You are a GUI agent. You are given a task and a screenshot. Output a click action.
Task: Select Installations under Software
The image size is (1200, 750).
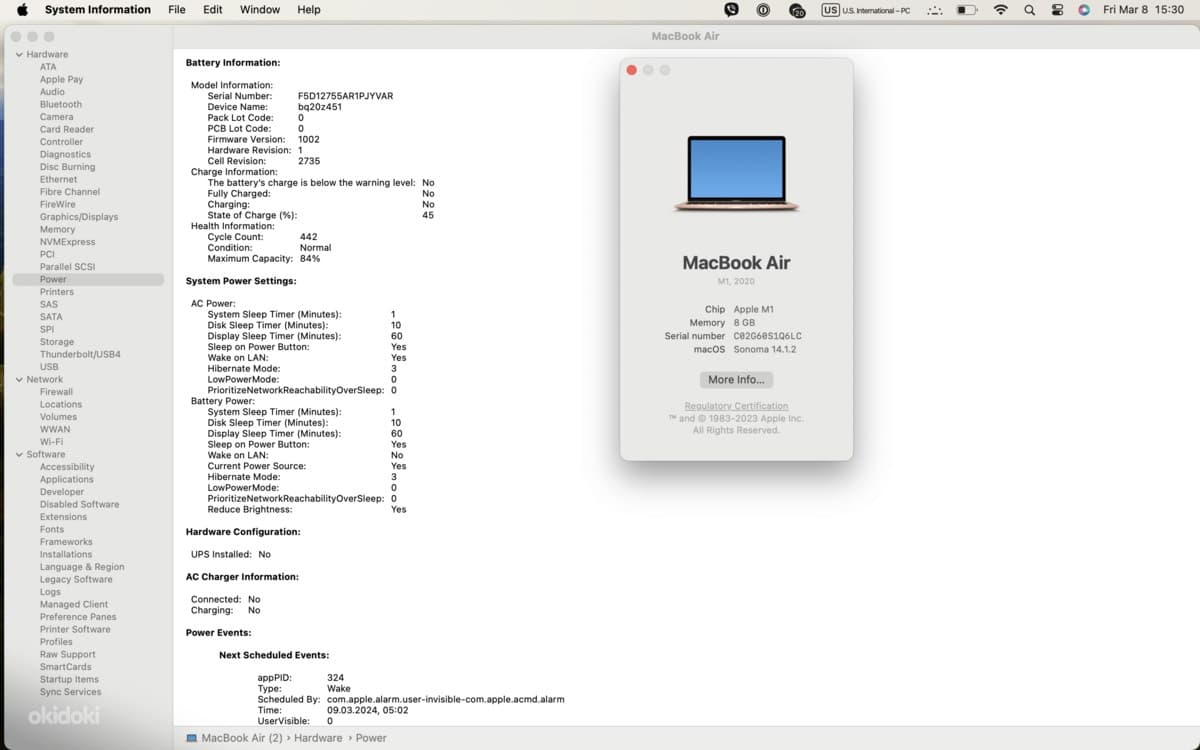click(66, 554)
